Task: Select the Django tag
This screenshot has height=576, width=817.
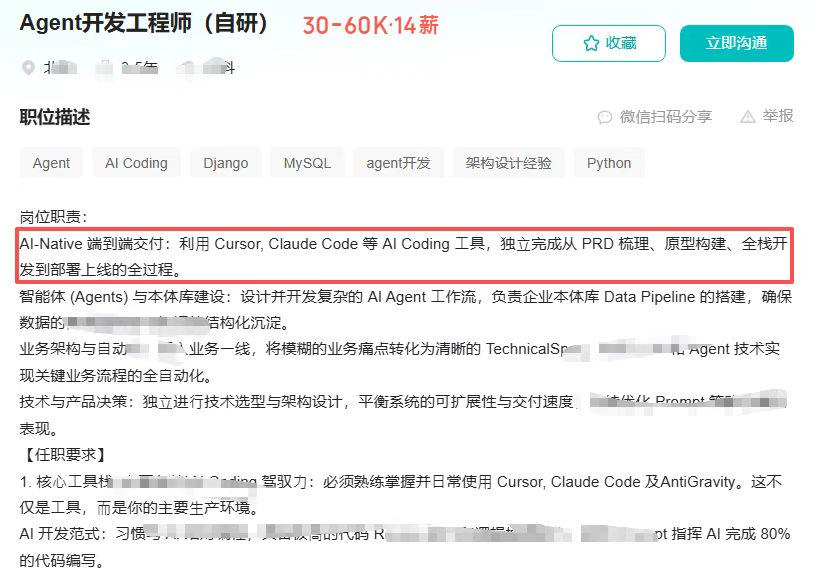Action: point(226,163)
